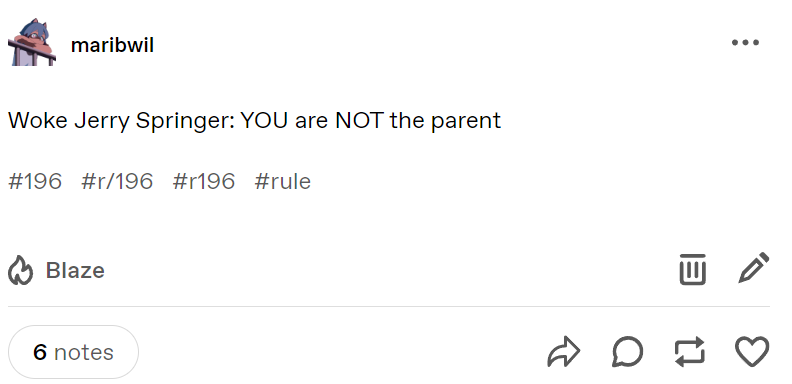This screenshot has width=792, height=384.
Task: Reply using the speech bubble icon
Action: (x=628, y=352)
